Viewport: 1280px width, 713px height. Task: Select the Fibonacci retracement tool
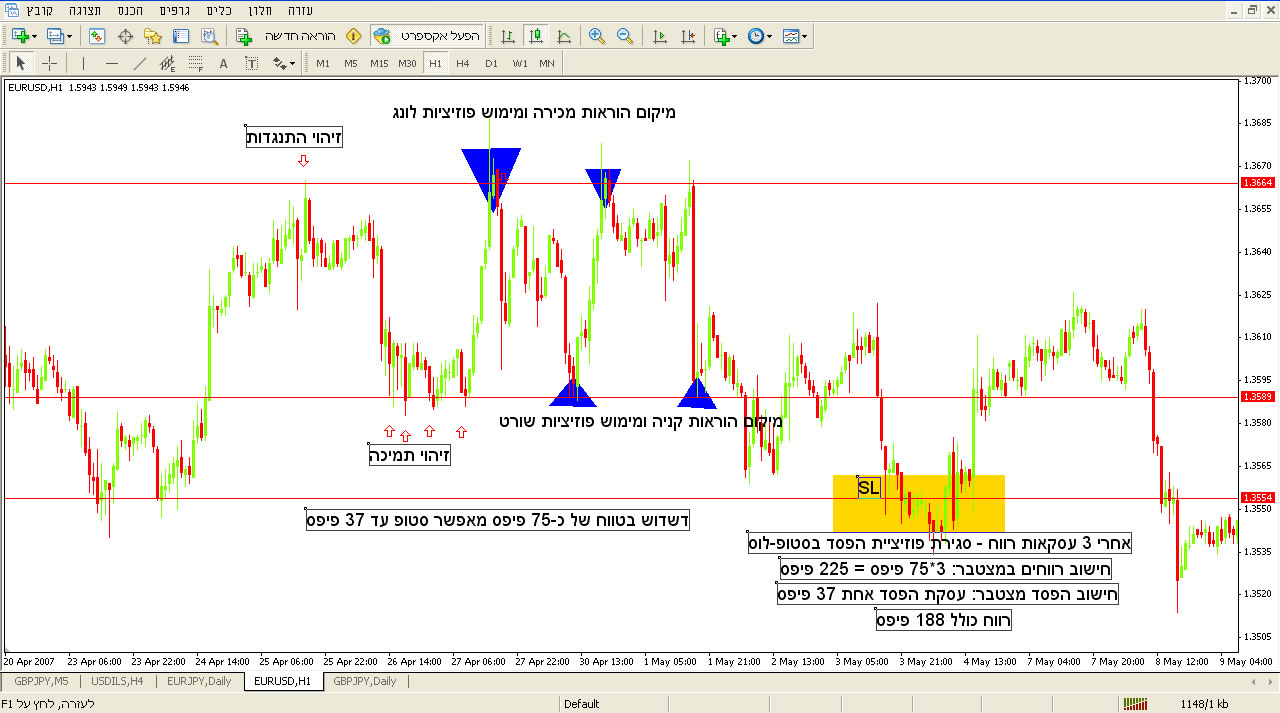coord(195,63)
